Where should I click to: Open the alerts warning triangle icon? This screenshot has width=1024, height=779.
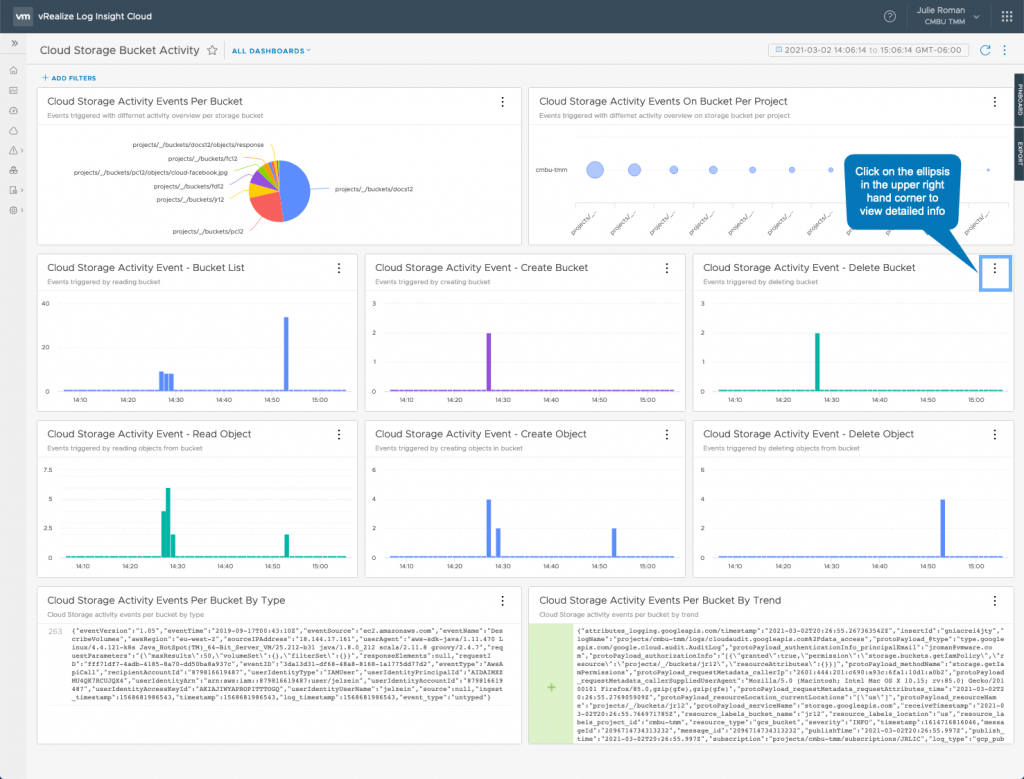click(x=14, y=150)
